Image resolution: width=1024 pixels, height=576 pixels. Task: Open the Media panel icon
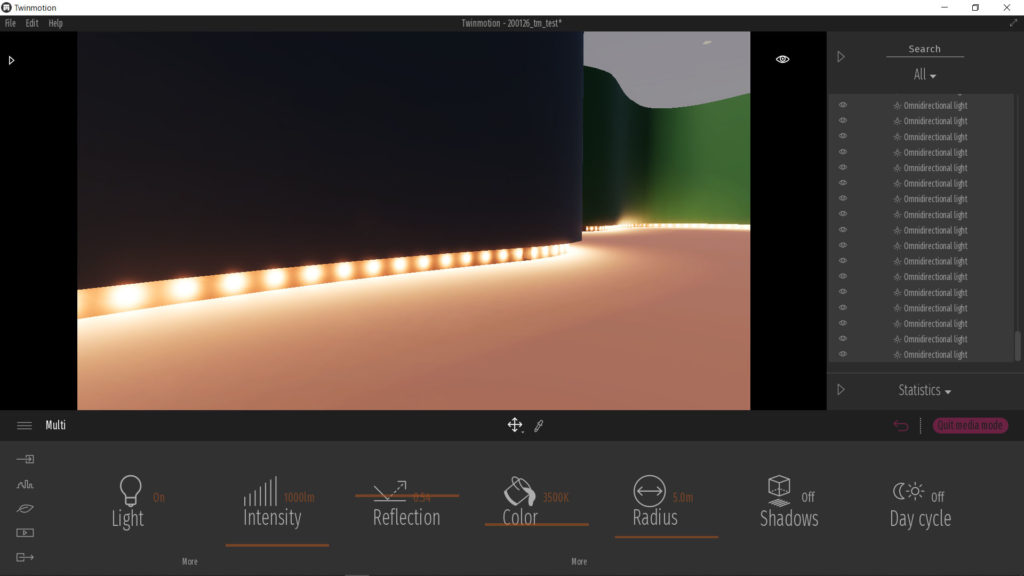[24, 532]
